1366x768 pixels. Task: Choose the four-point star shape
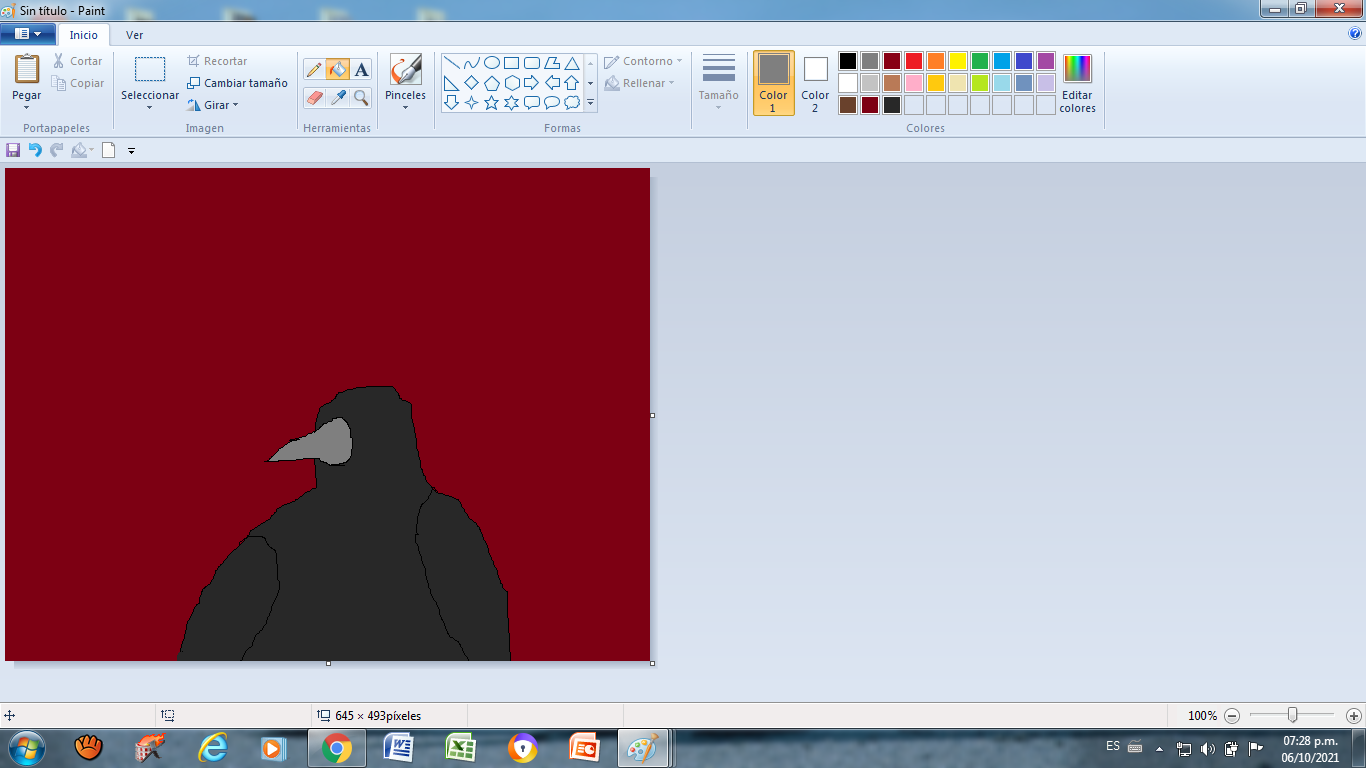[471, 102]
